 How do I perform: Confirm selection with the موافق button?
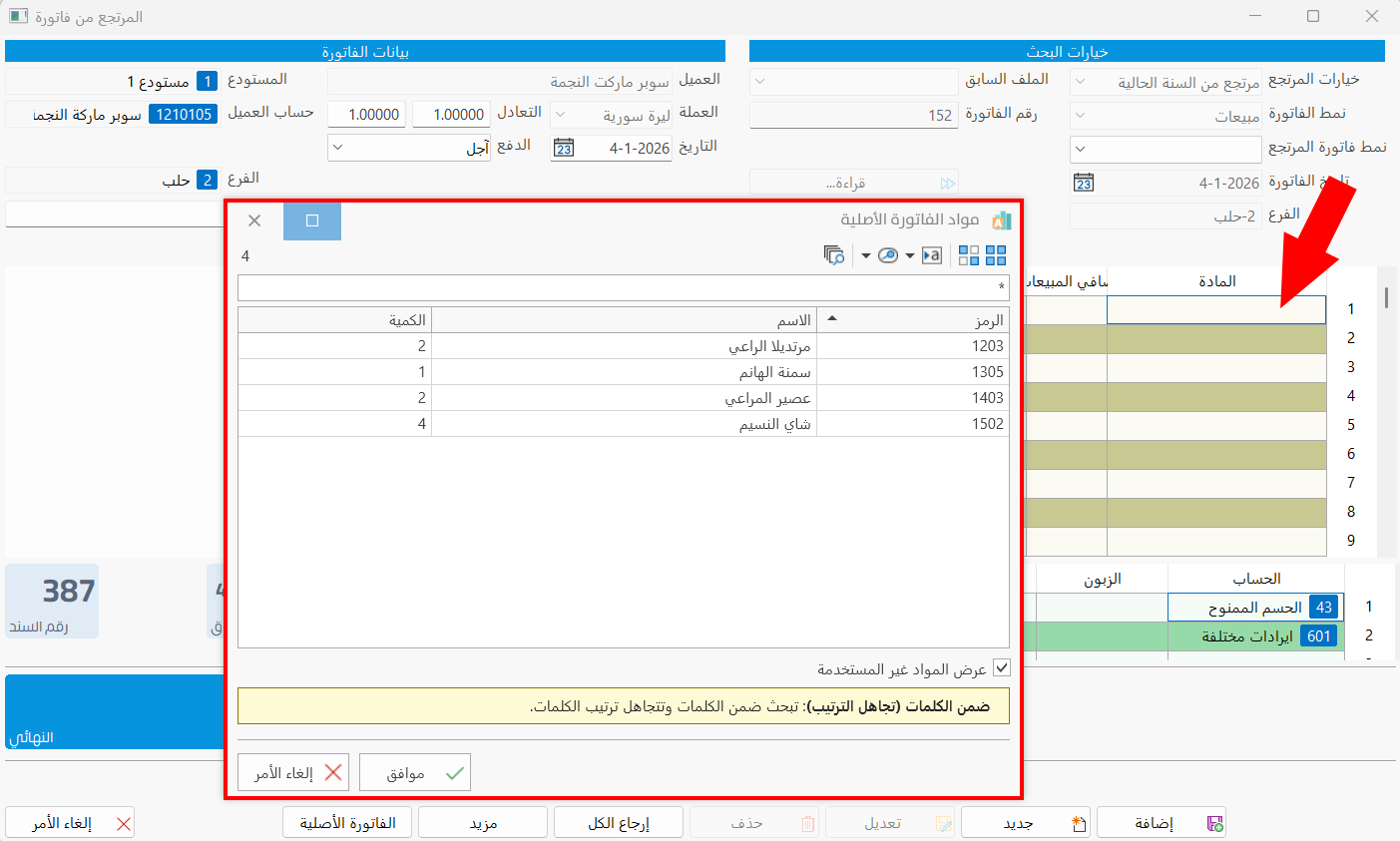pyautogui.click(x=414, y=771)
